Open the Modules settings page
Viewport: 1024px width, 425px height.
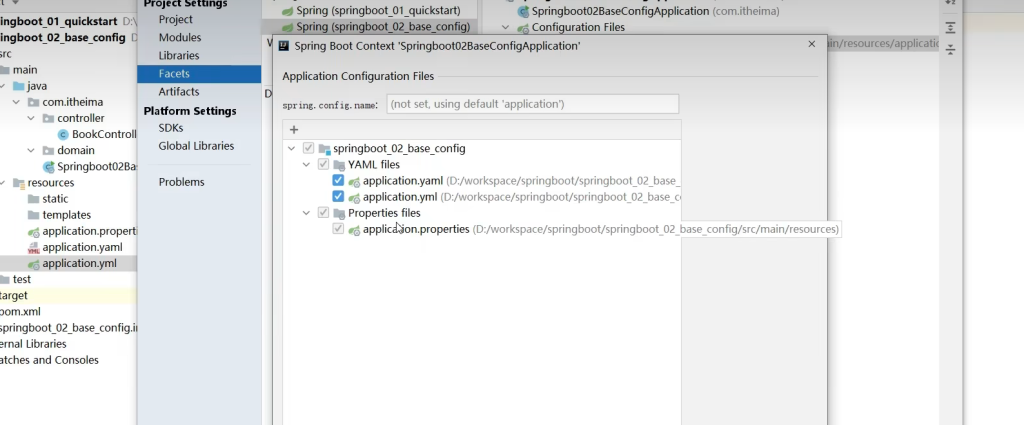pyautogui.click(x=179, y=38)
